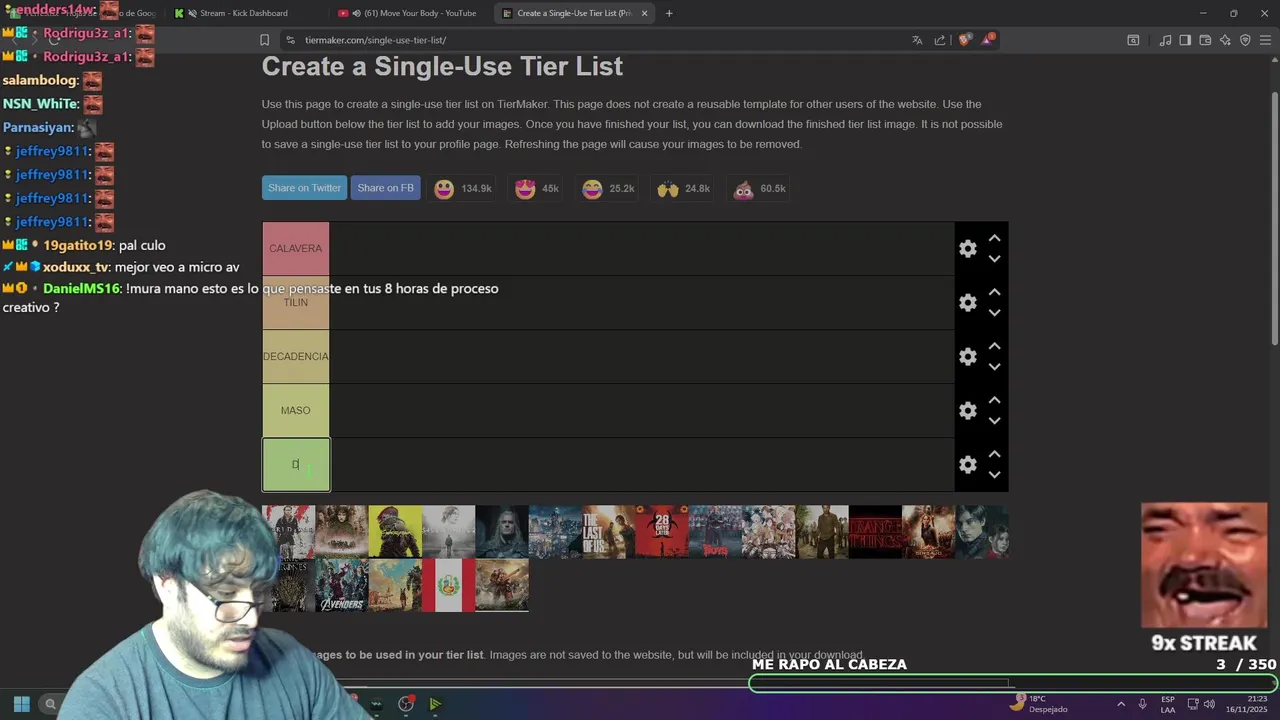The height and width of the screenshot is (720, 1280).
Task: Move TILIN row down with arrow
Action: point(994,313)
